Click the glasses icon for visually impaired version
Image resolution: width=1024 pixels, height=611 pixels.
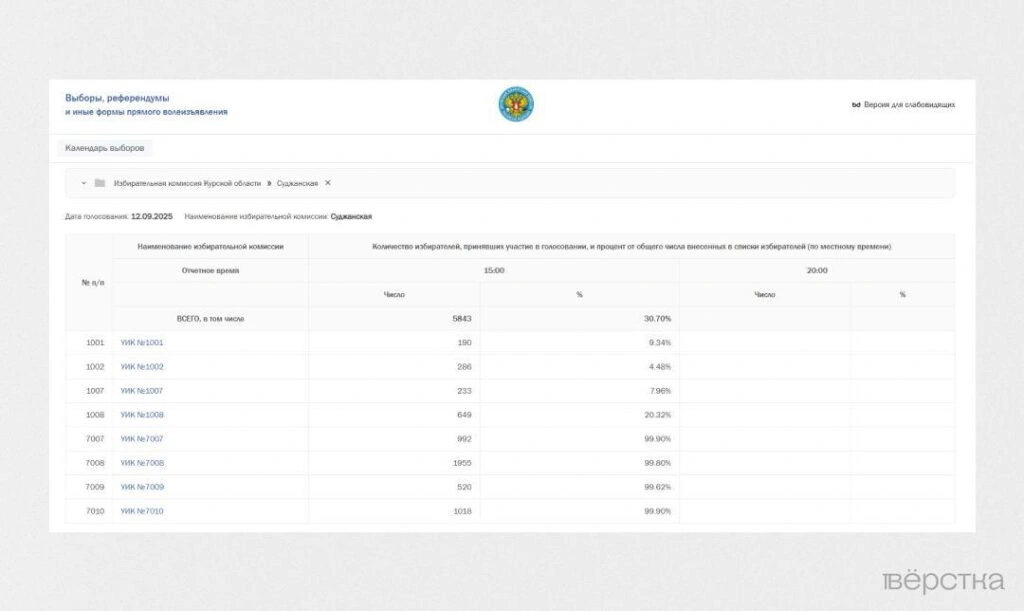856,104
